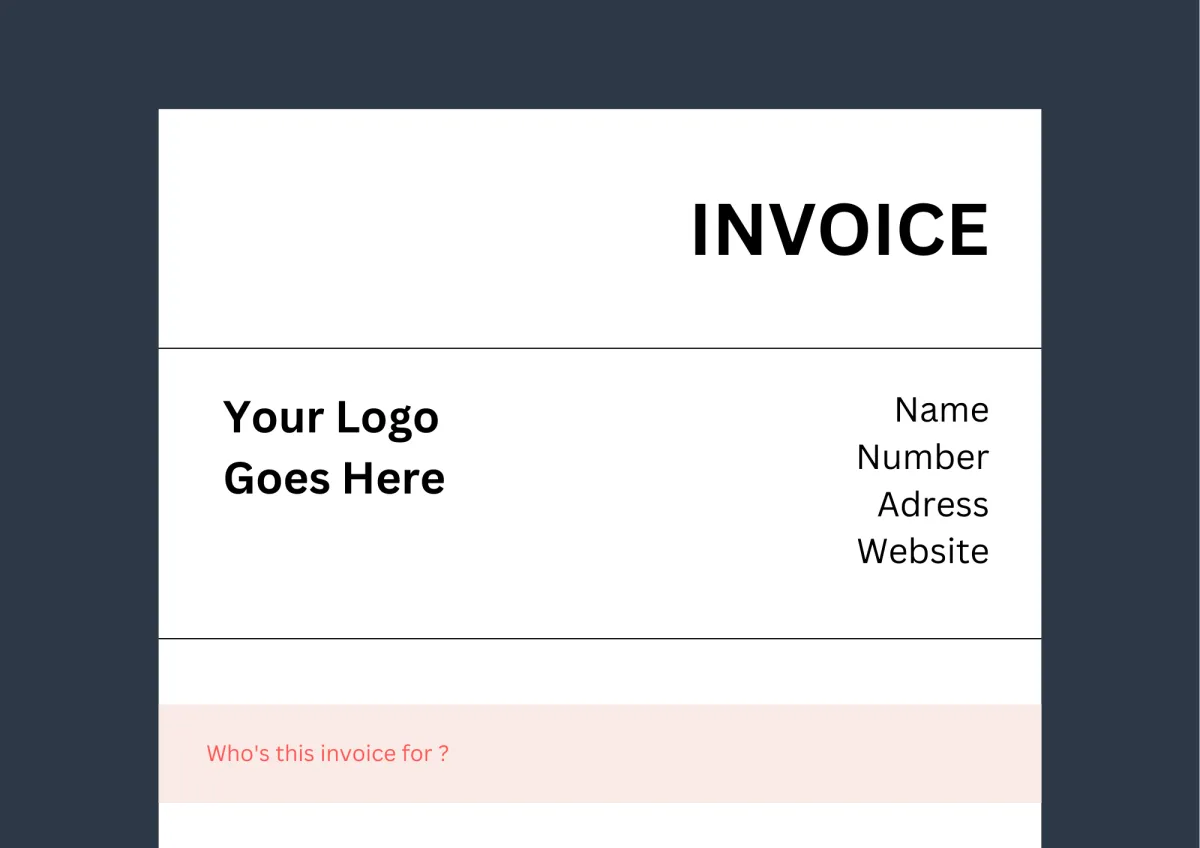Click the question mark after 'invoice for'

(444, 753)
